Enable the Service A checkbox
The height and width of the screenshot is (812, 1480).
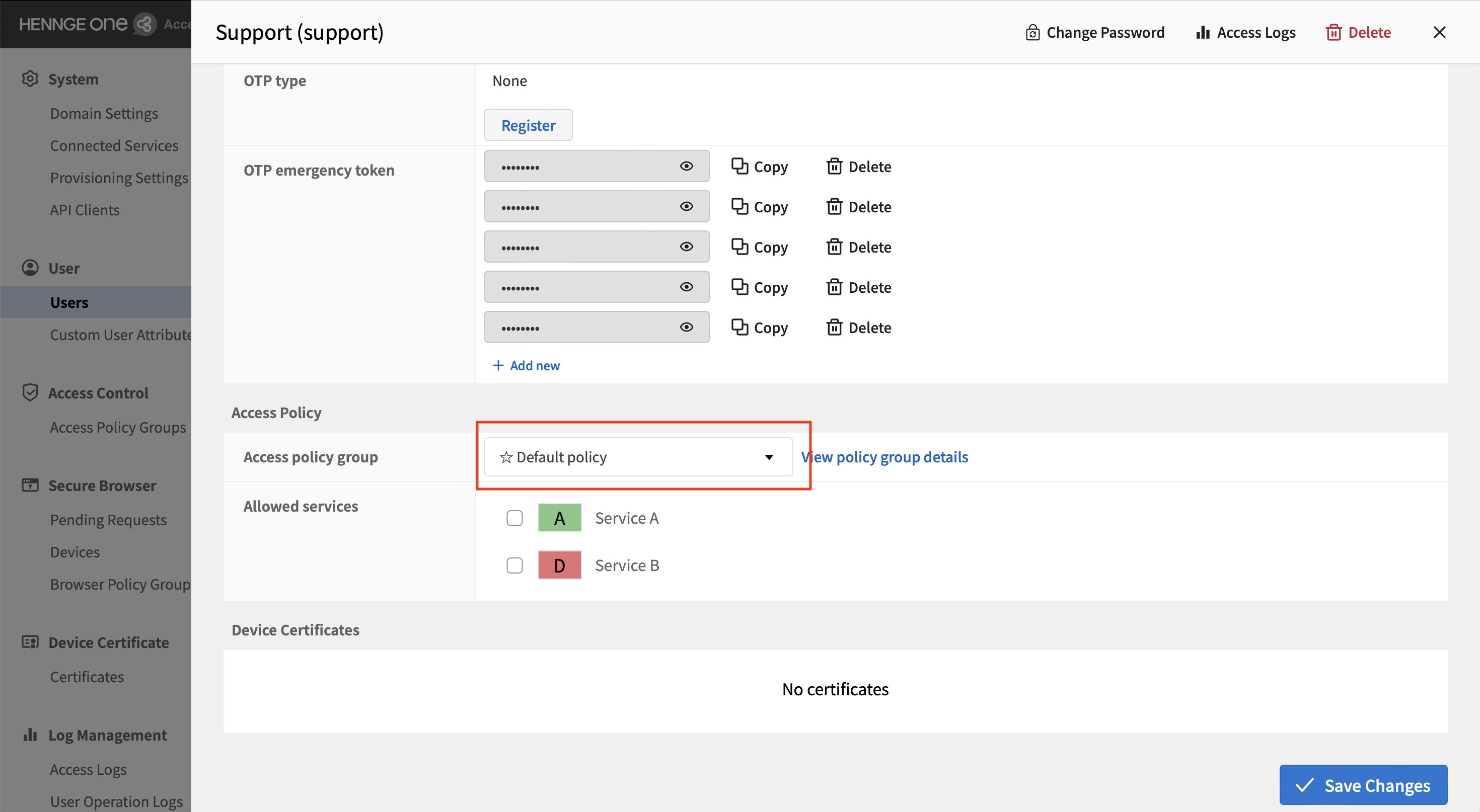(x=514, y=518)
